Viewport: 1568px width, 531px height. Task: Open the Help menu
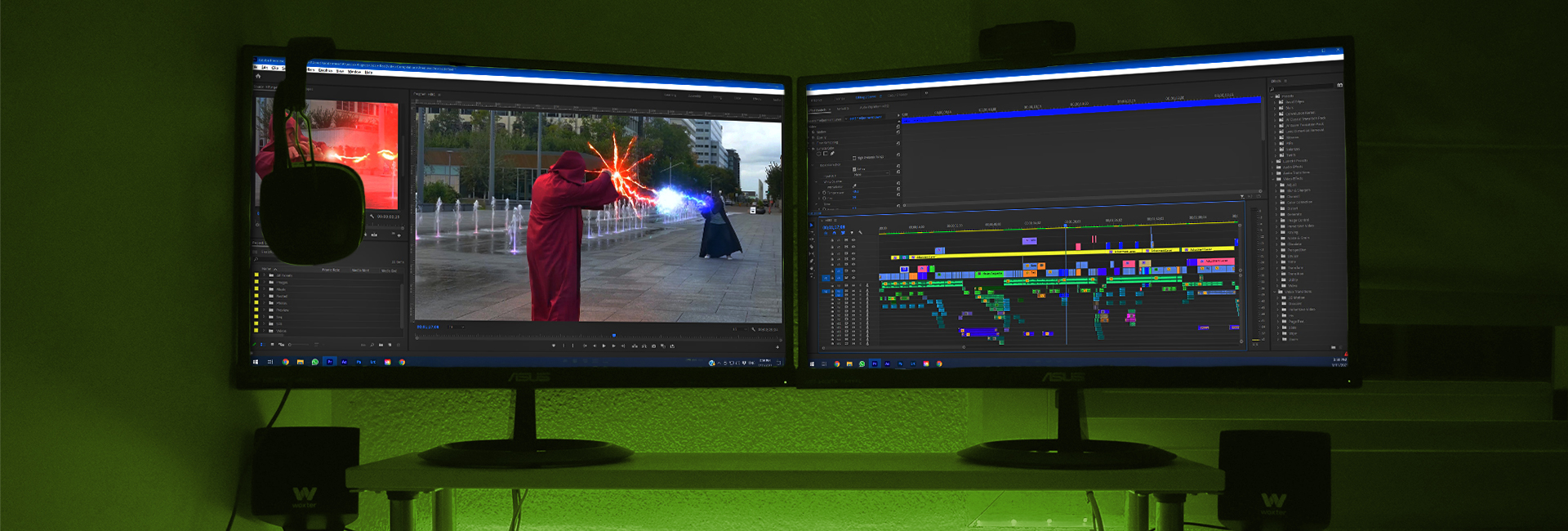pyautogui.click(x=369, y=72)
